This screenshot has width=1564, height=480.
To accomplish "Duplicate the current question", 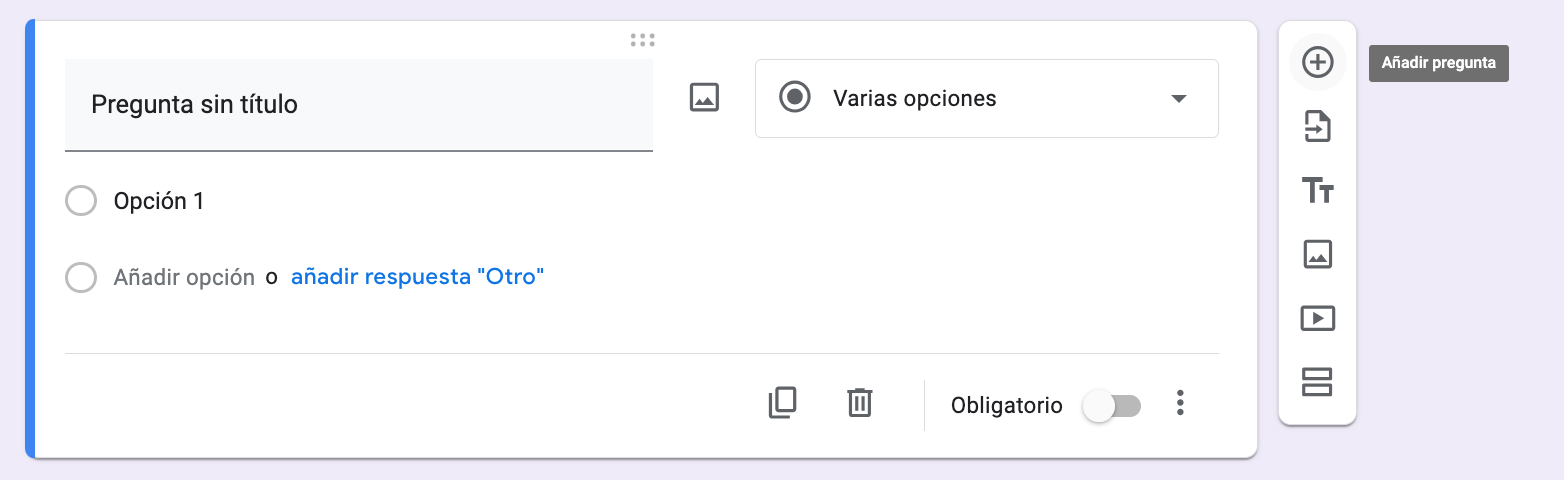I will [x=782, y=403].
